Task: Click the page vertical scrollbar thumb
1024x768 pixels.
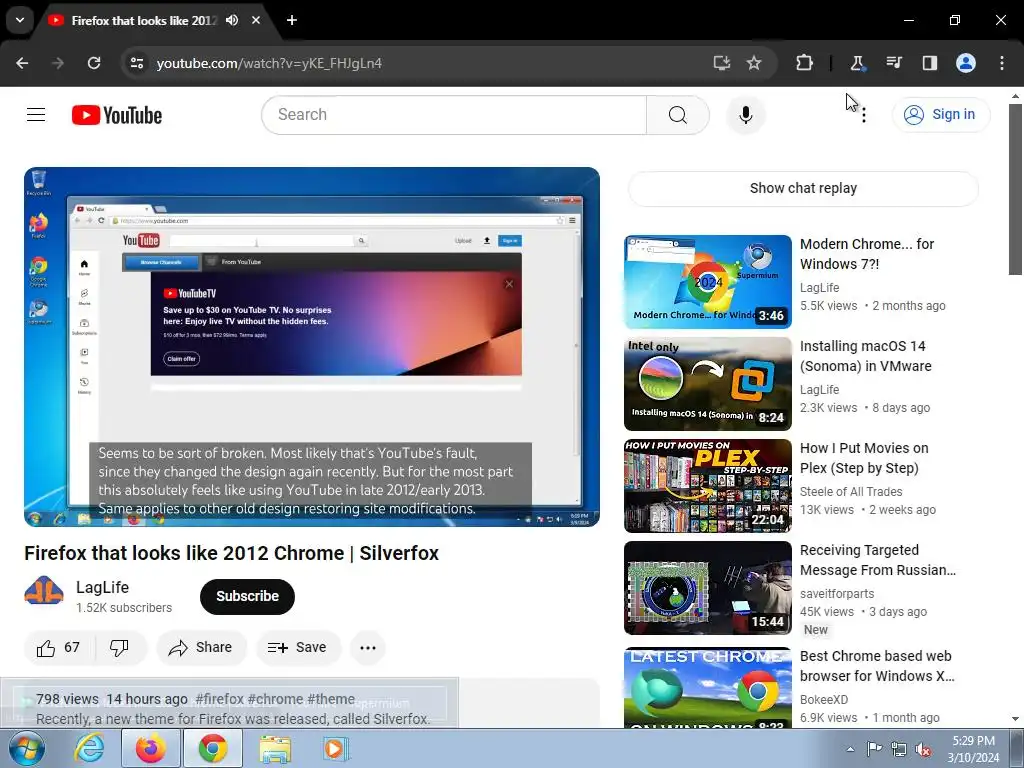Action: [x=1016, y=189]
